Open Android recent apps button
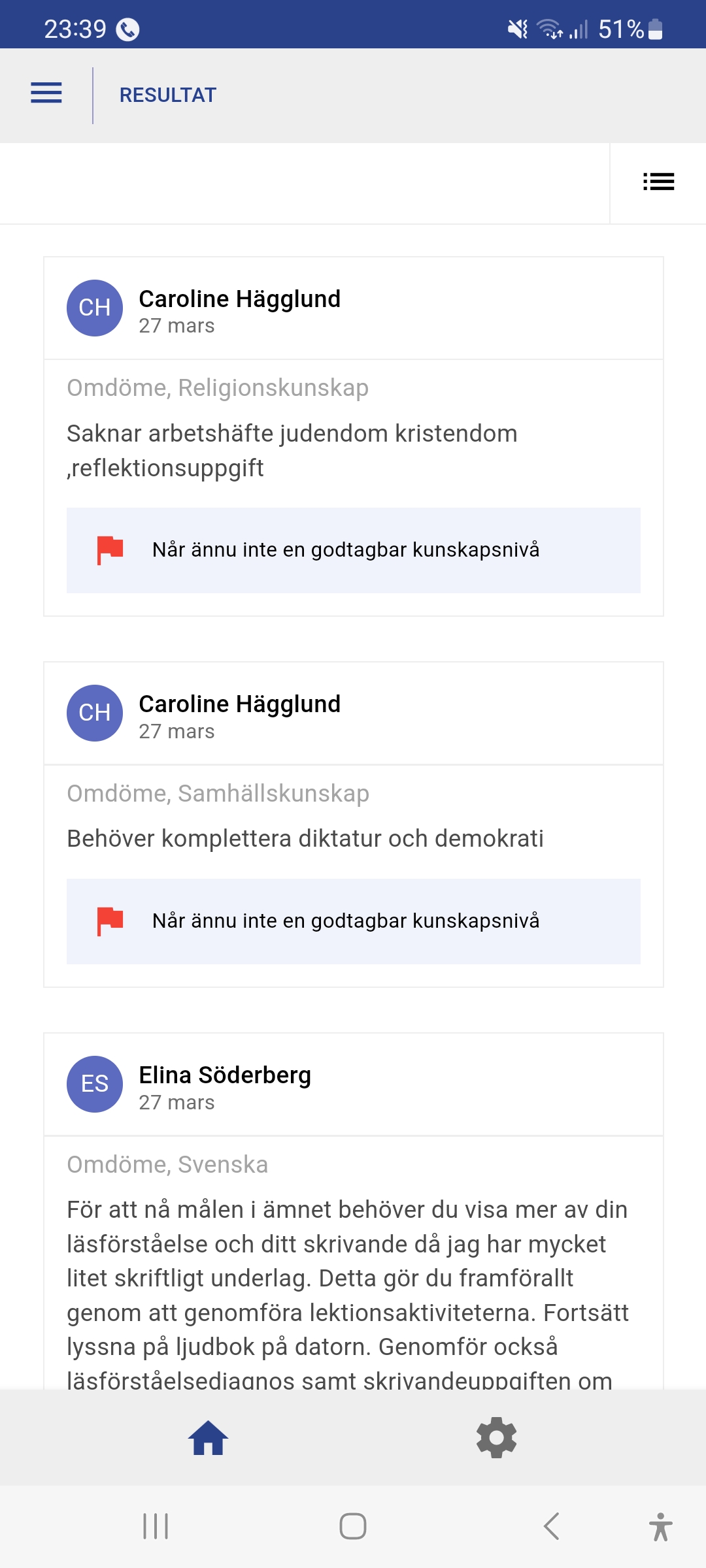 click(x=156, y=1526)
